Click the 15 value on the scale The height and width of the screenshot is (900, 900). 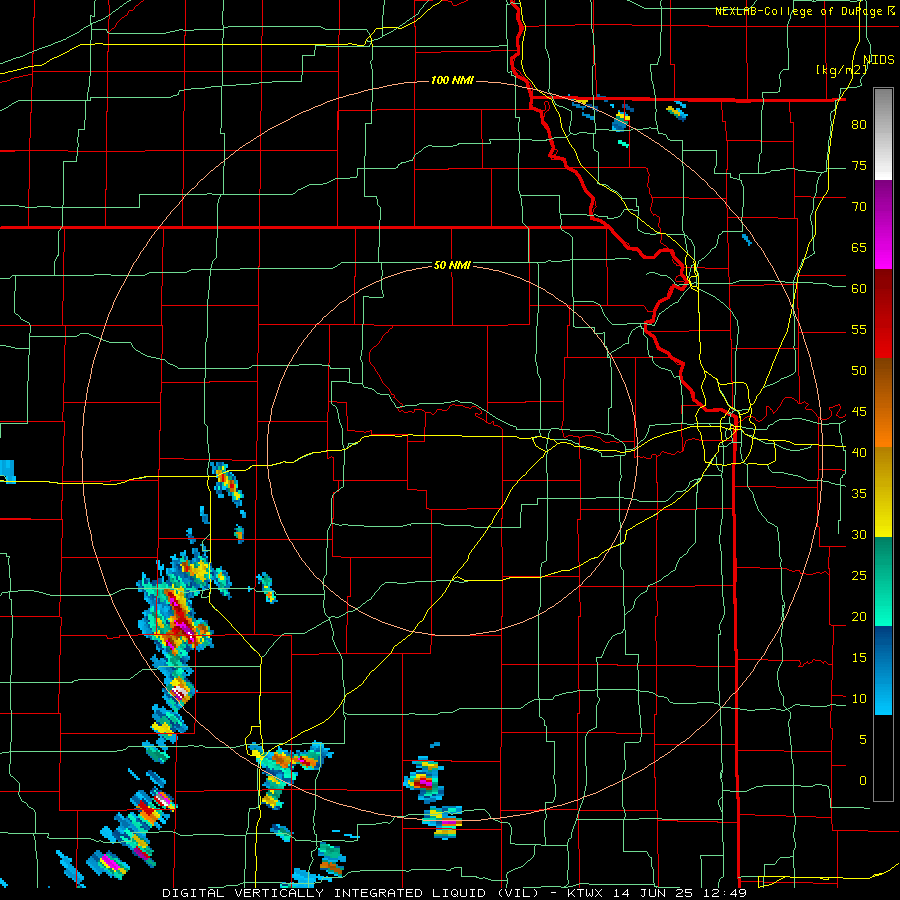point(859,658)
